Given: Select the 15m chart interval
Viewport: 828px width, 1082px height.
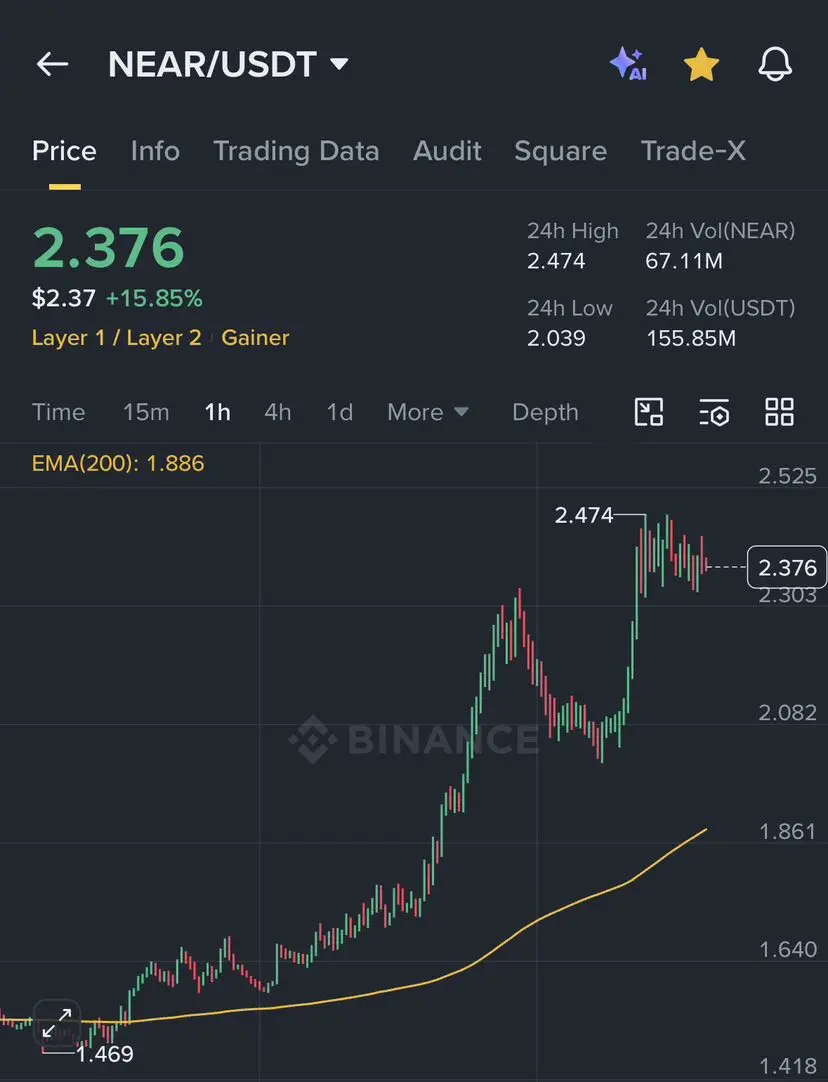Looking at the screenshot, I should pos(146,412).
